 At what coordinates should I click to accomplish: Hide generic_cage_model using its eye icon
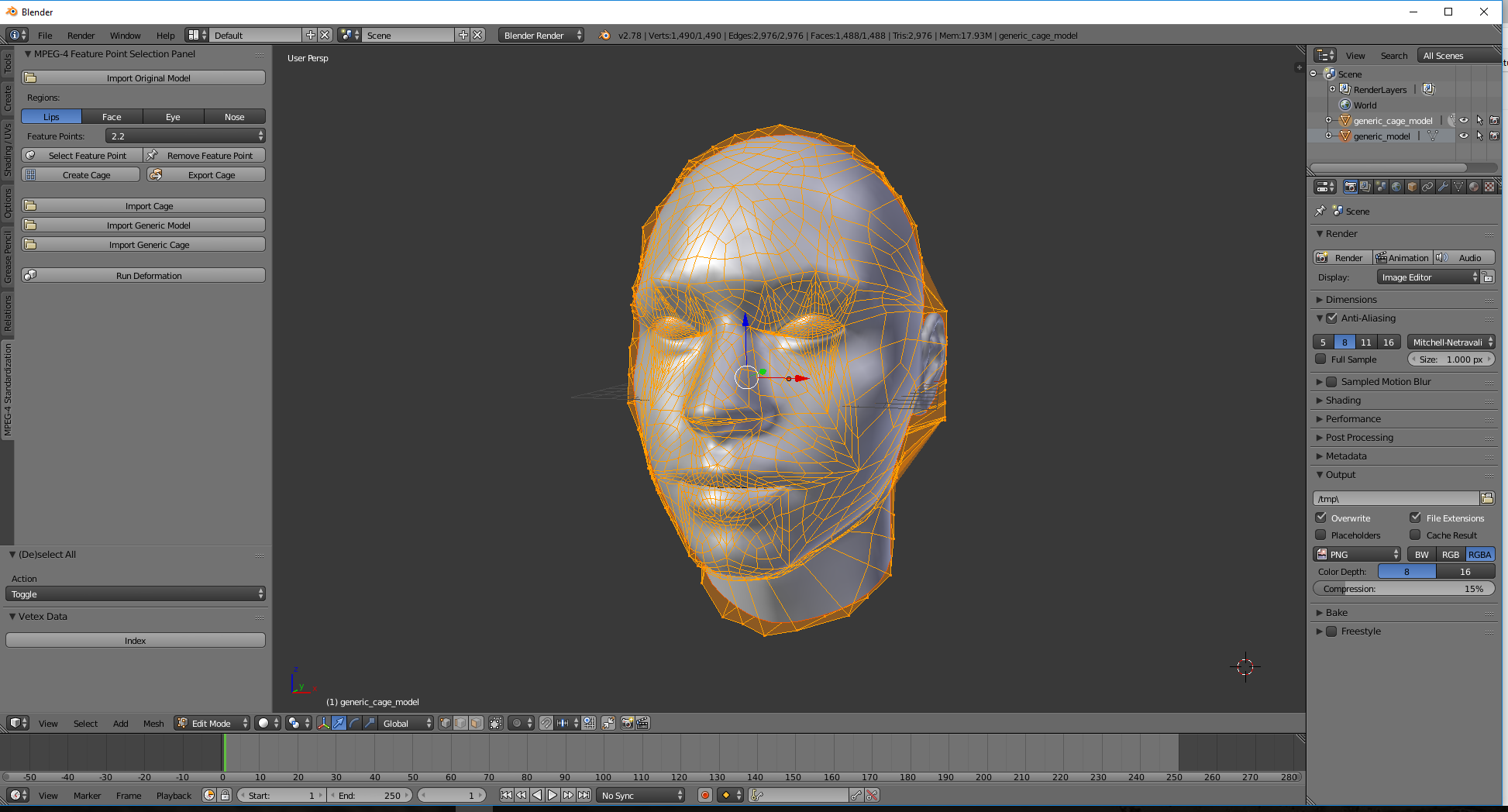coord(1464,121)
